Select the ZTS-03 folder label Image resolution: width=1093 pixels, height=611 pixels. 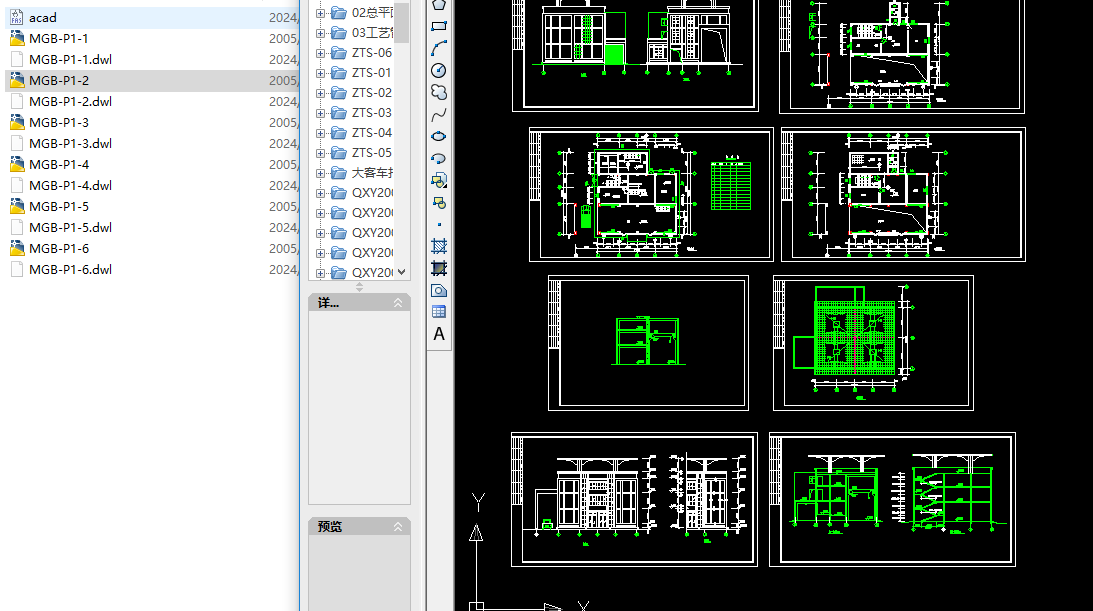click(x=372, y=113)
